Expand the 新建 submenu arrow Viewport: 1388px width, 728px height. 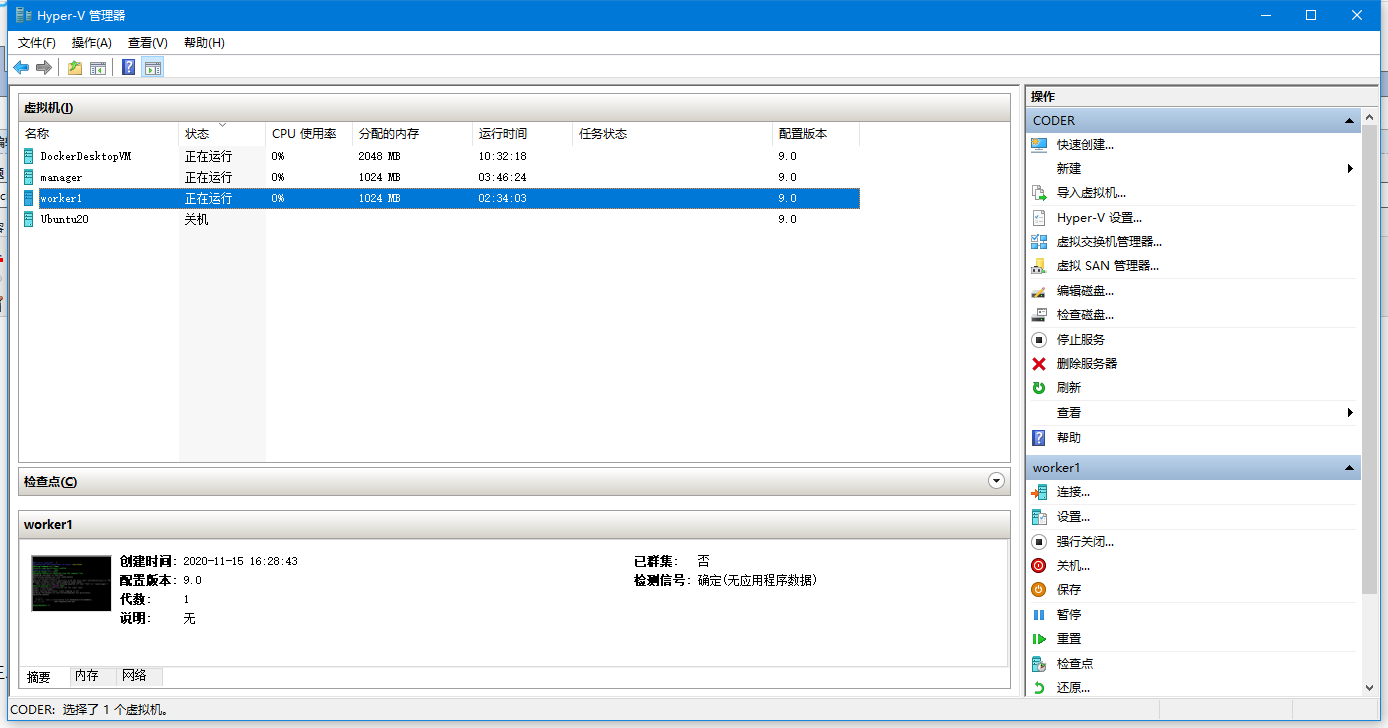click(x=1350, y=169)
